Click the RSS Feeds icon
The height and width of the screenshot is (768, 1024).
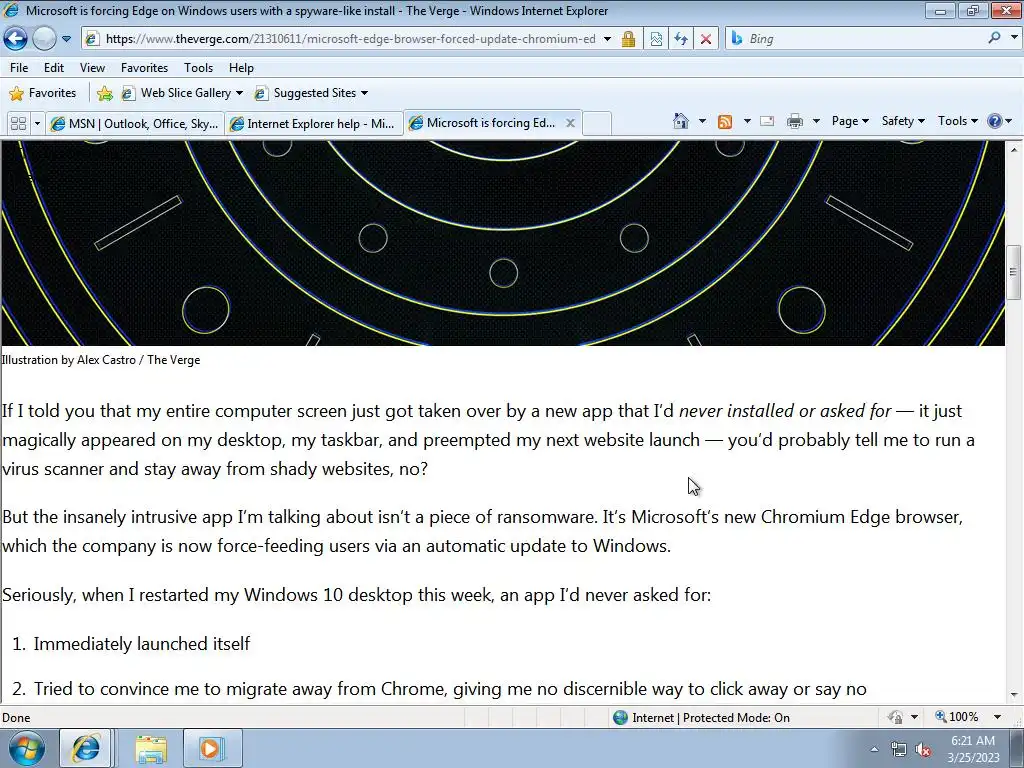click(x=725, y=121)
